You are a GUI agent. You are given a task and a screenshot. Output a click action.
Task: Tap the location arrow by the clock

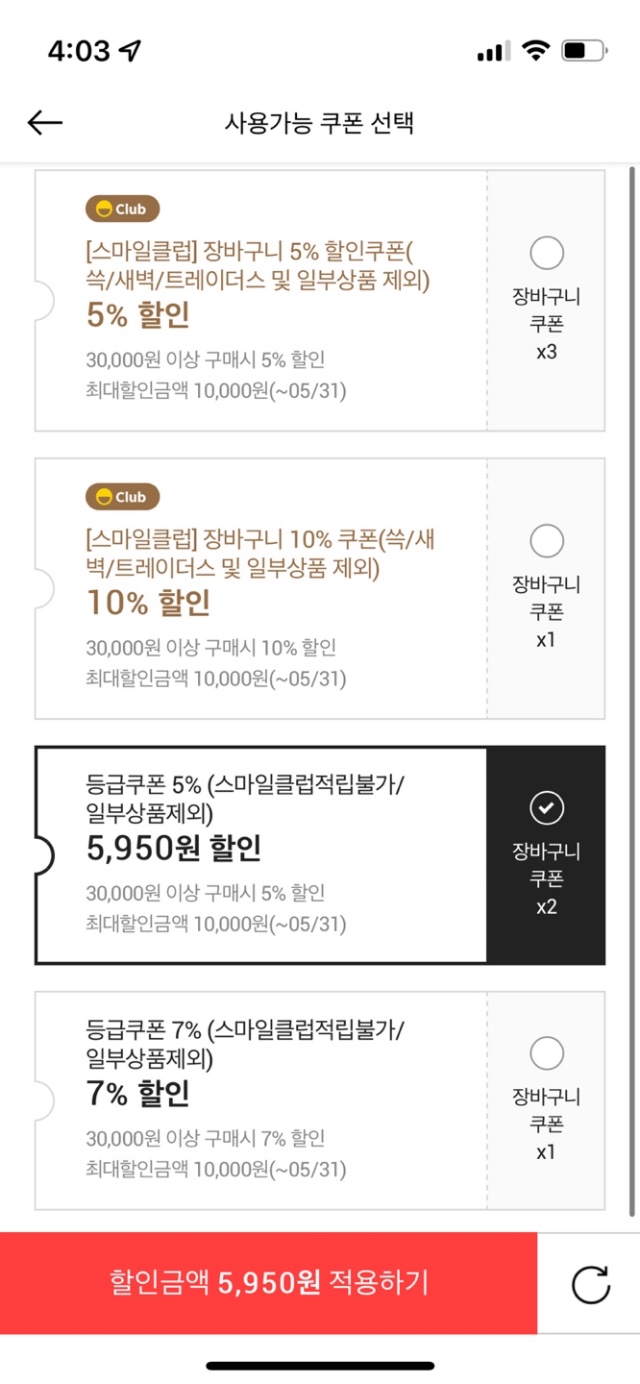(130, 51)
